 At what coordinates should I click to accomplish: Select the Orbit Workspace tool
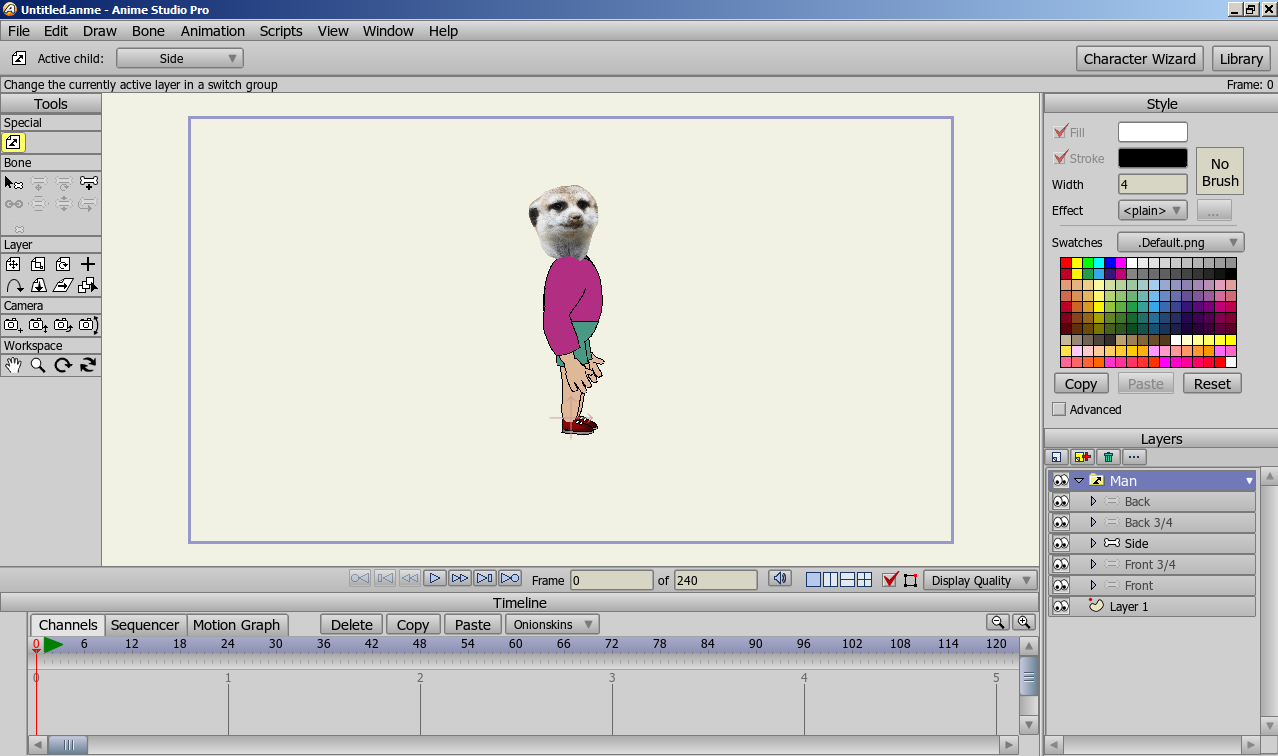pyautogui.click(x=88, y=366)
